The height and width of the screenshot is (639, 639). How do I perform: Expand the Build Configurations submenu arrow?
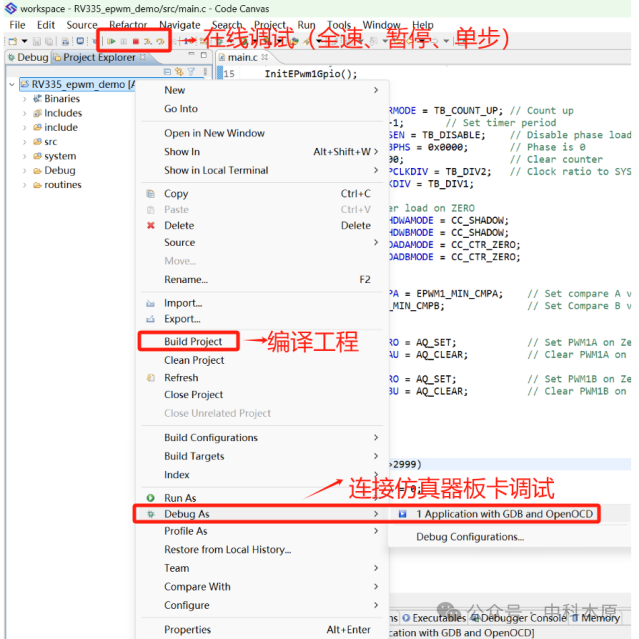pyautogui.click(x=376, y=437)
